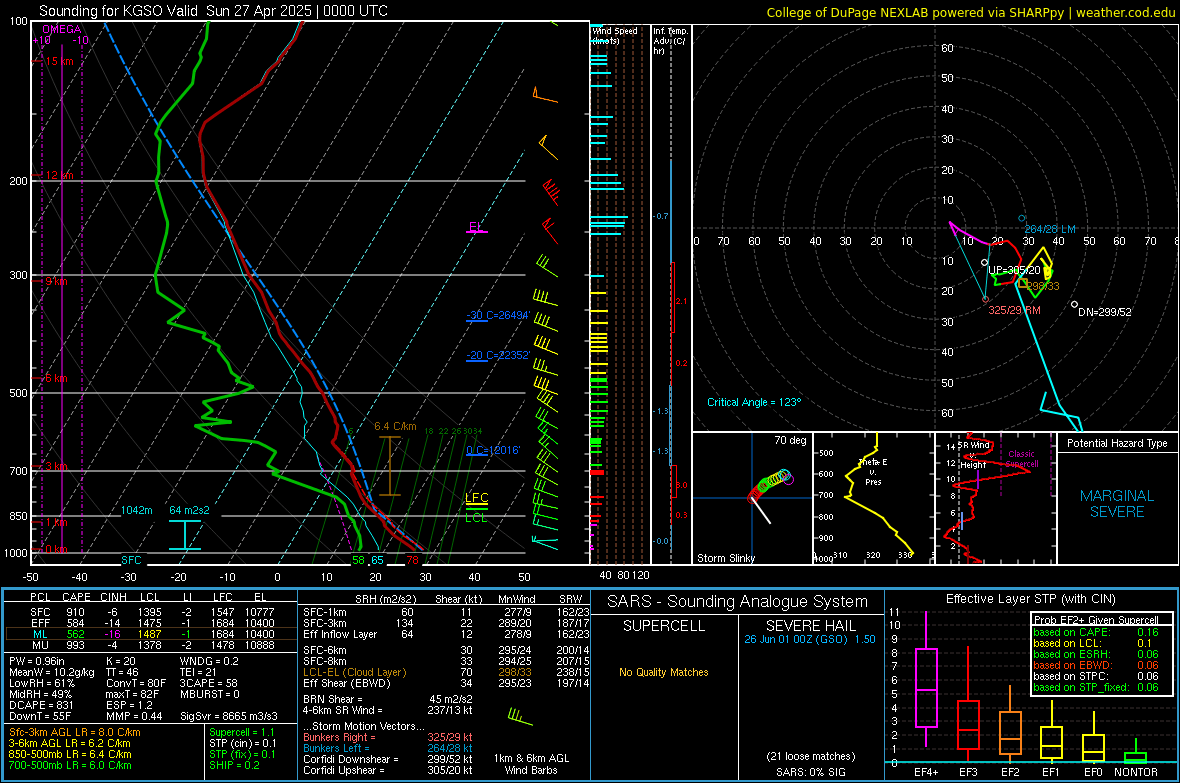The width and height of the screenshot is (1180, 783).
Task: Click the 15 km height marker
Action: point(59,61)
